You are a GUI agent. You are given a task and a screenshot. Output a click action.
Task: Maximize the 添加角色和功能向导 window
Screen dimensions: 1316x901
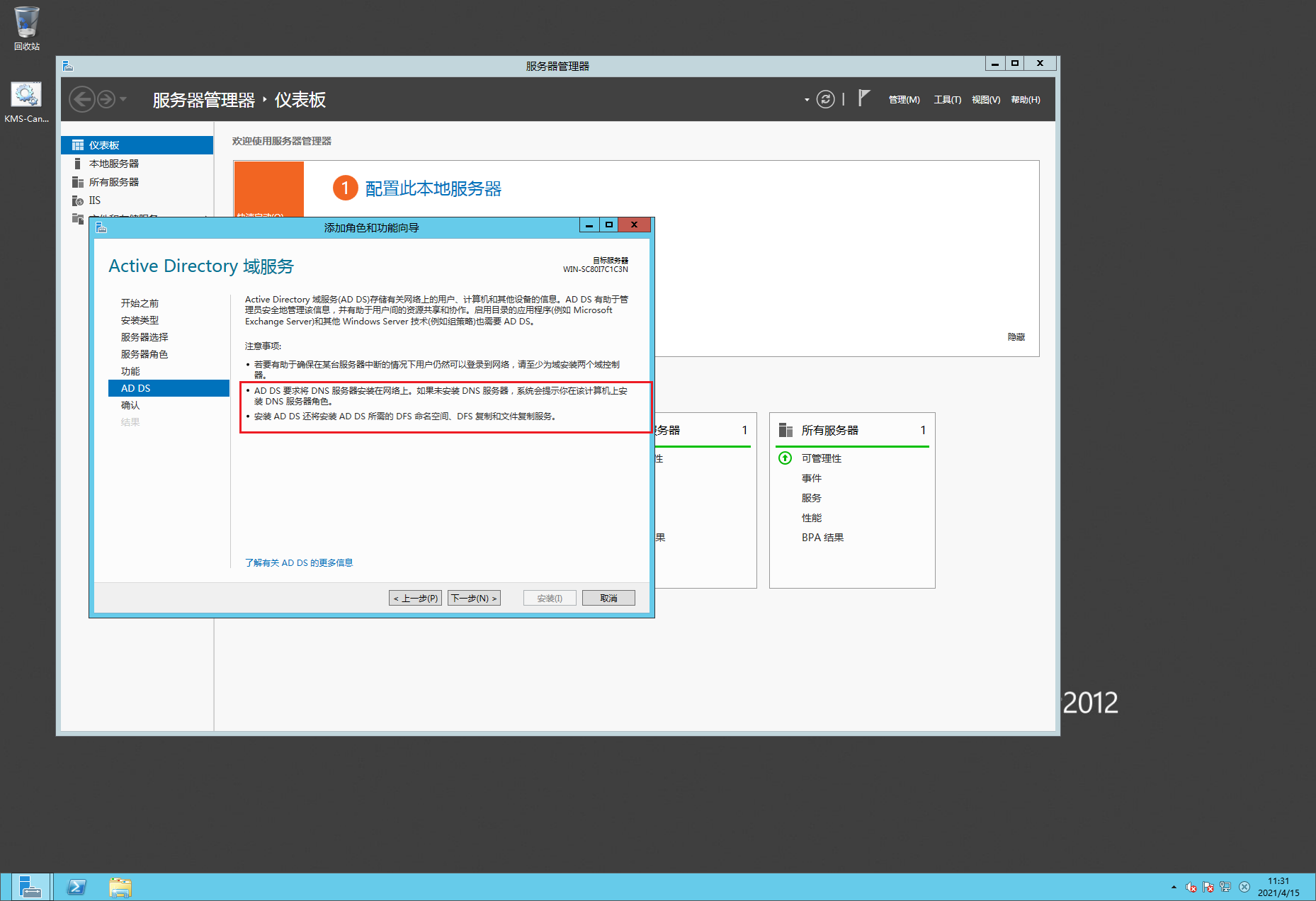[608, 225]
